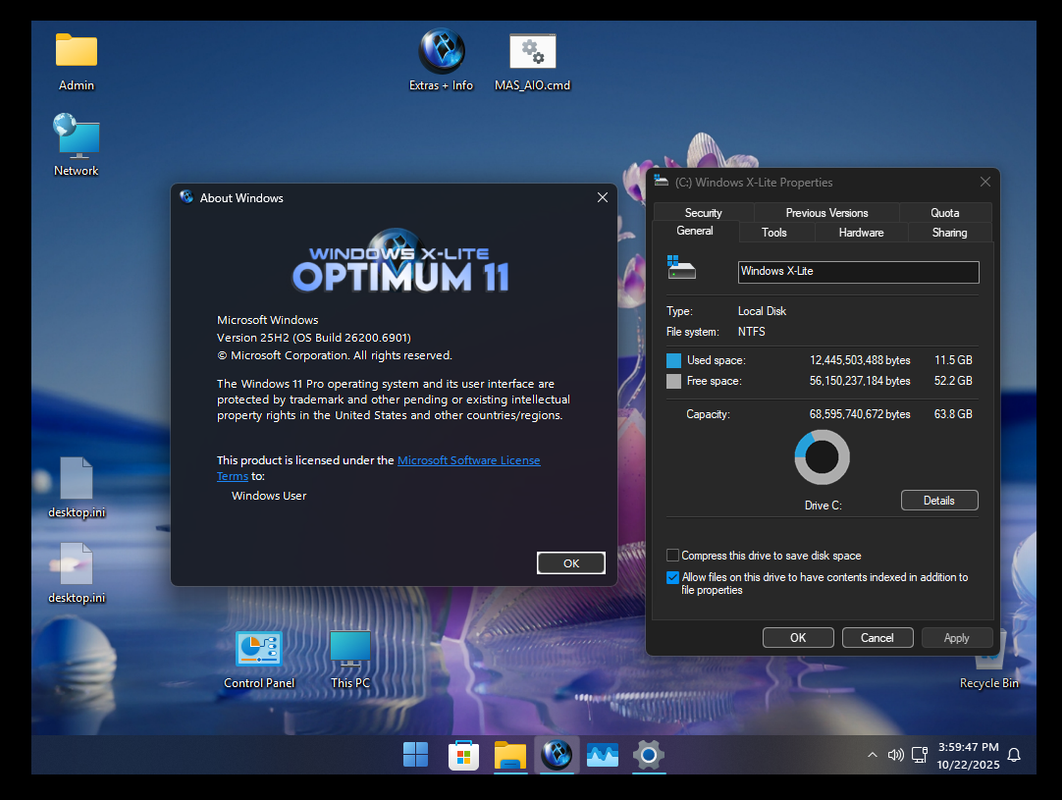Click the blue Used space color swatch
The width and height of the screenshot is (1062, 800).
[x=673, y=360]
